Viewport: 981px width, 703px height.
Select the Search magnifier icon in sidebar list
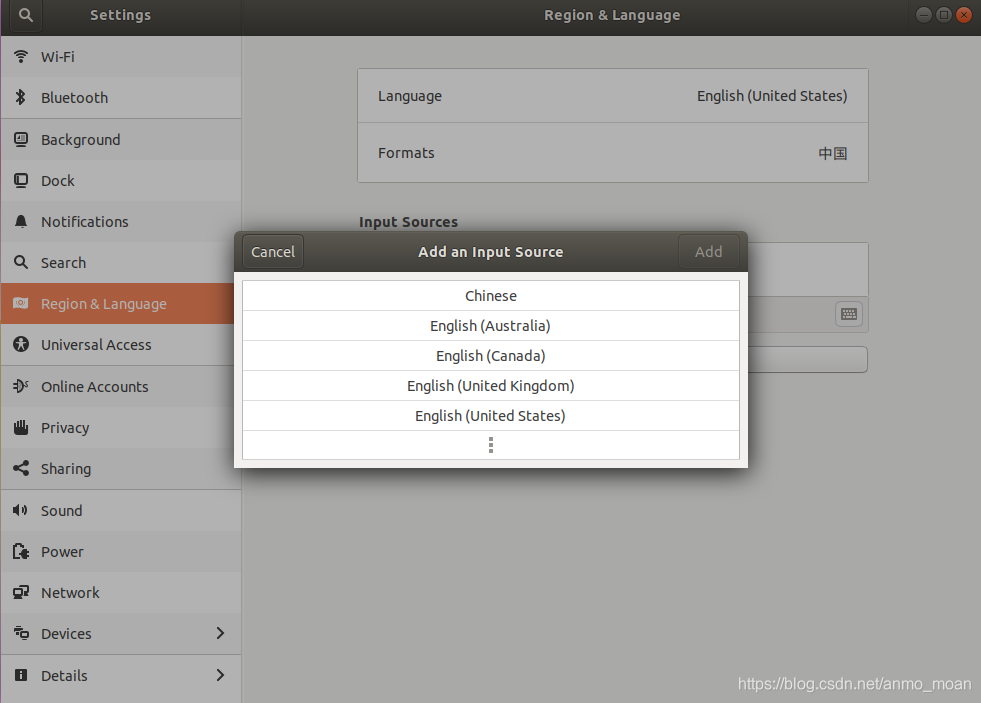pos(21,263)
